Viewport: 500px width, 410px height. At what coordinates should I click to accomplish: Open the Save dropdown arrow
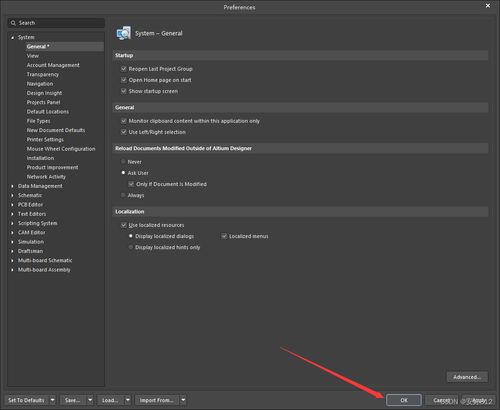pos(90,400)
